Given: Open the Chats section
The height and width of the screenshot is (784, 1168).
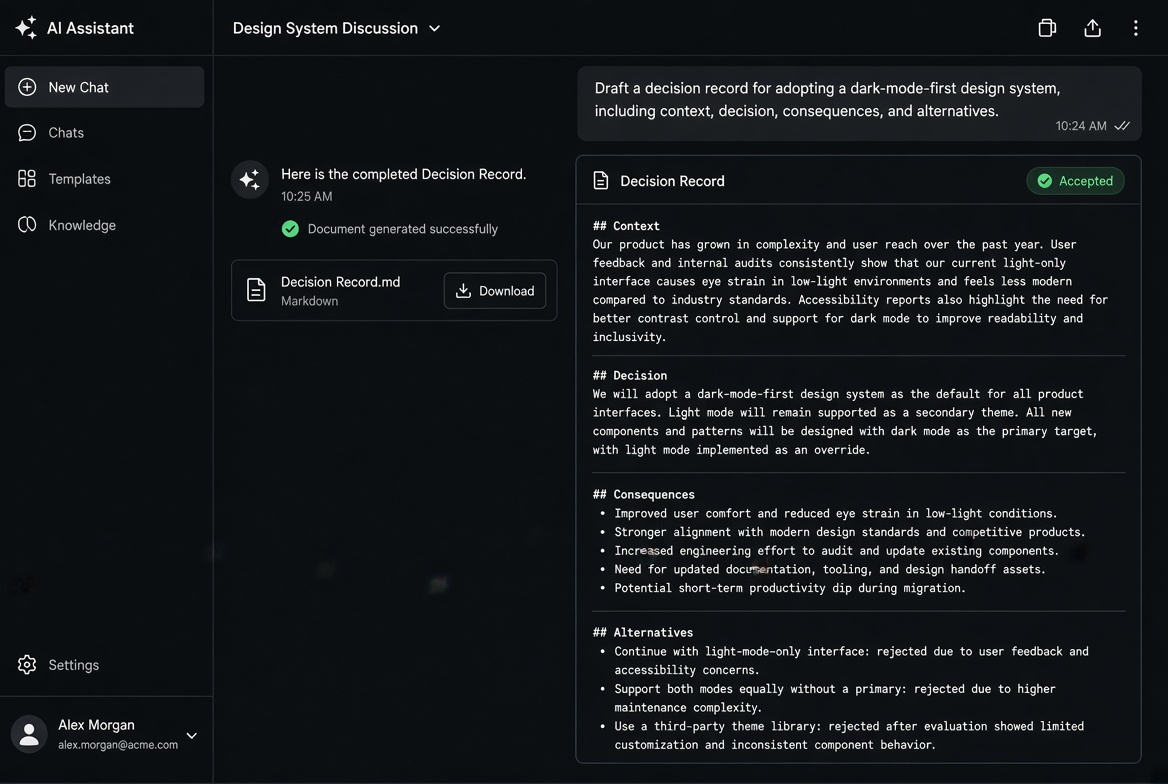Looking at the screenshot, I should coord(104,133).
